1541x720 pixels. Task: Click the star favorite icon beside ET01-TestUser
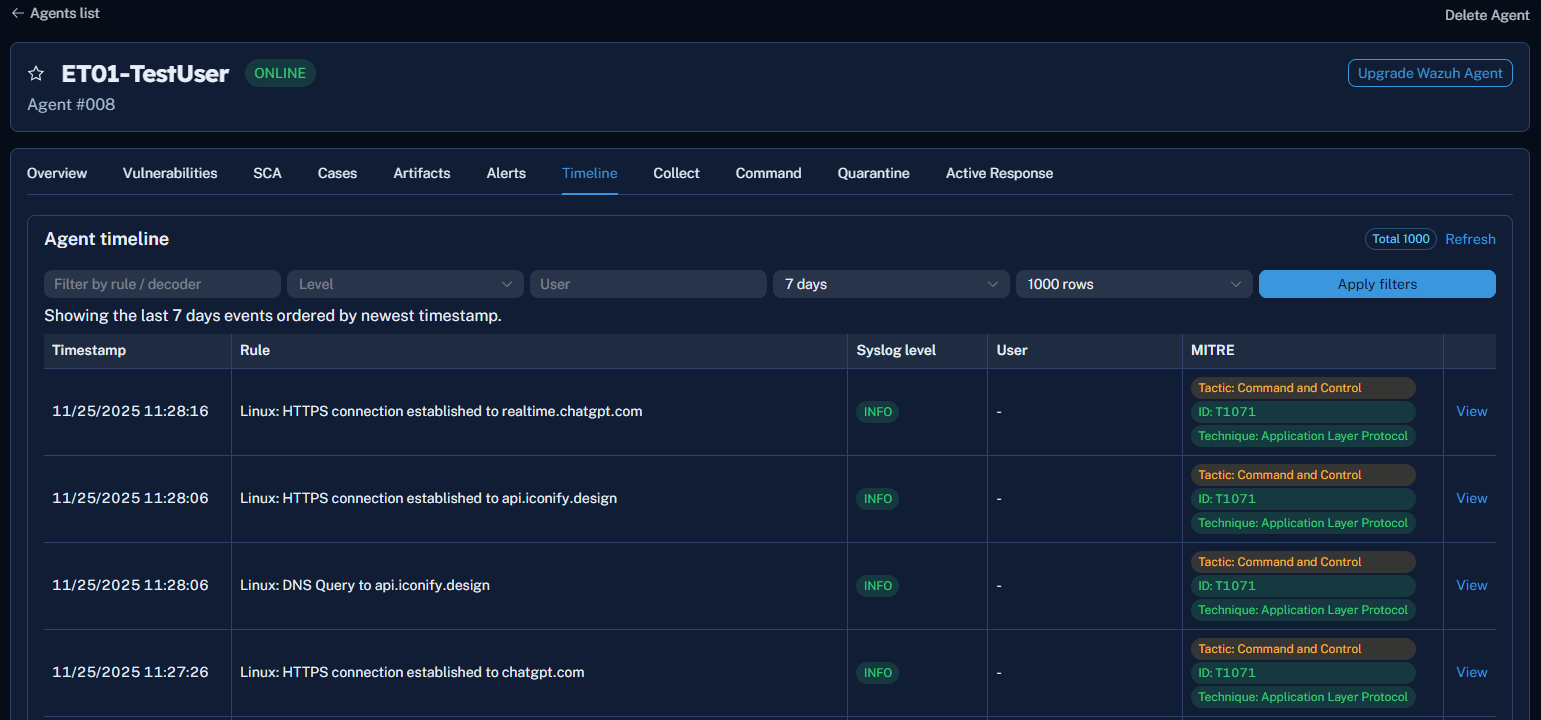(x=36, y=74)
